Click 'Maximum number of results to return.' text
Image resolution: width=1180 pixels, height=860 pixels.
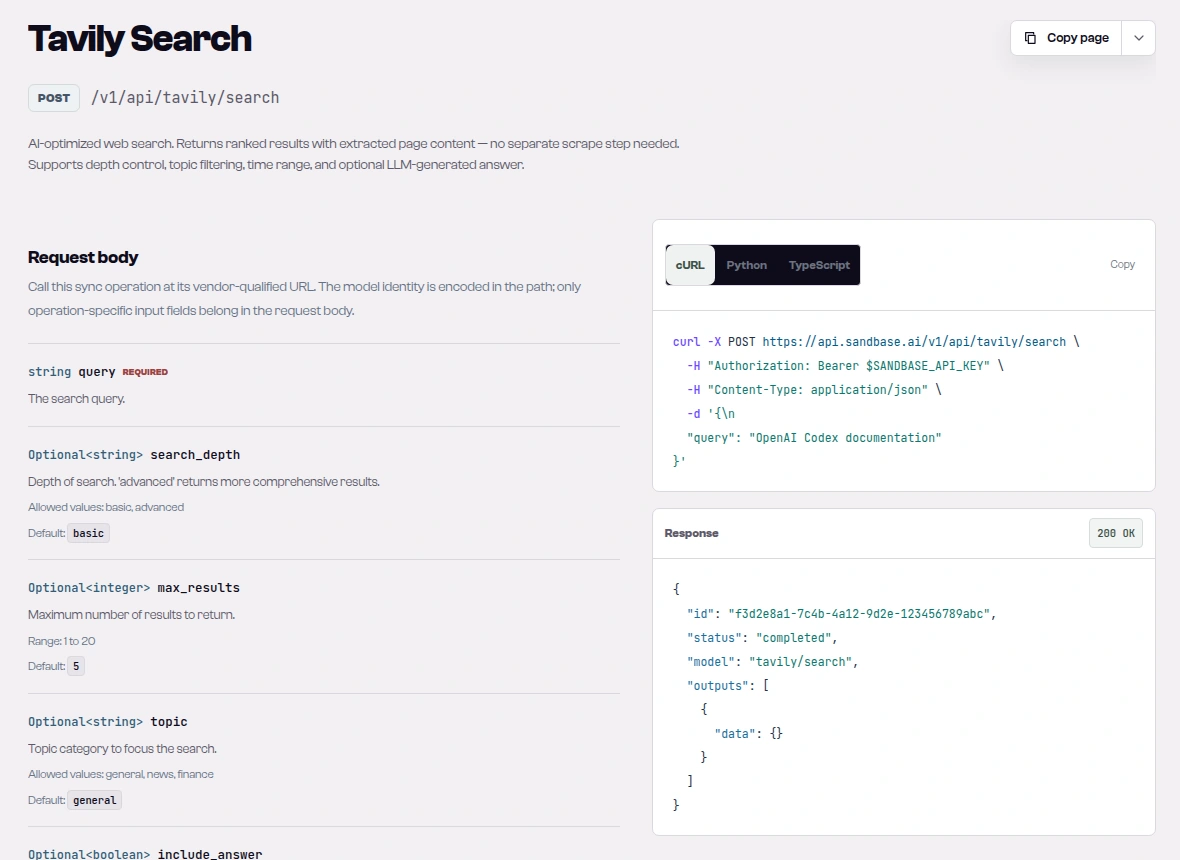132,615
